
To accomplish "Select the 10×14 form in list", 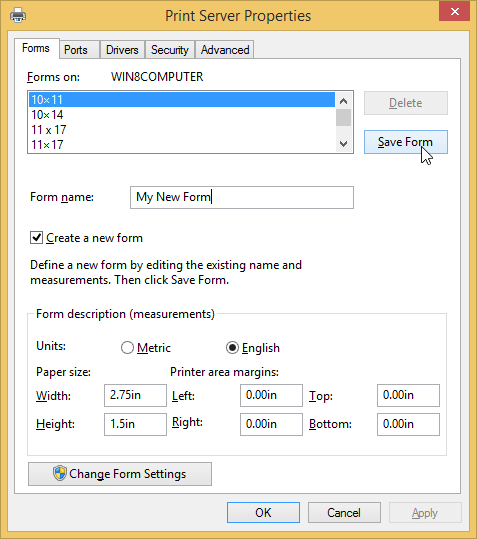I will 182,115.
